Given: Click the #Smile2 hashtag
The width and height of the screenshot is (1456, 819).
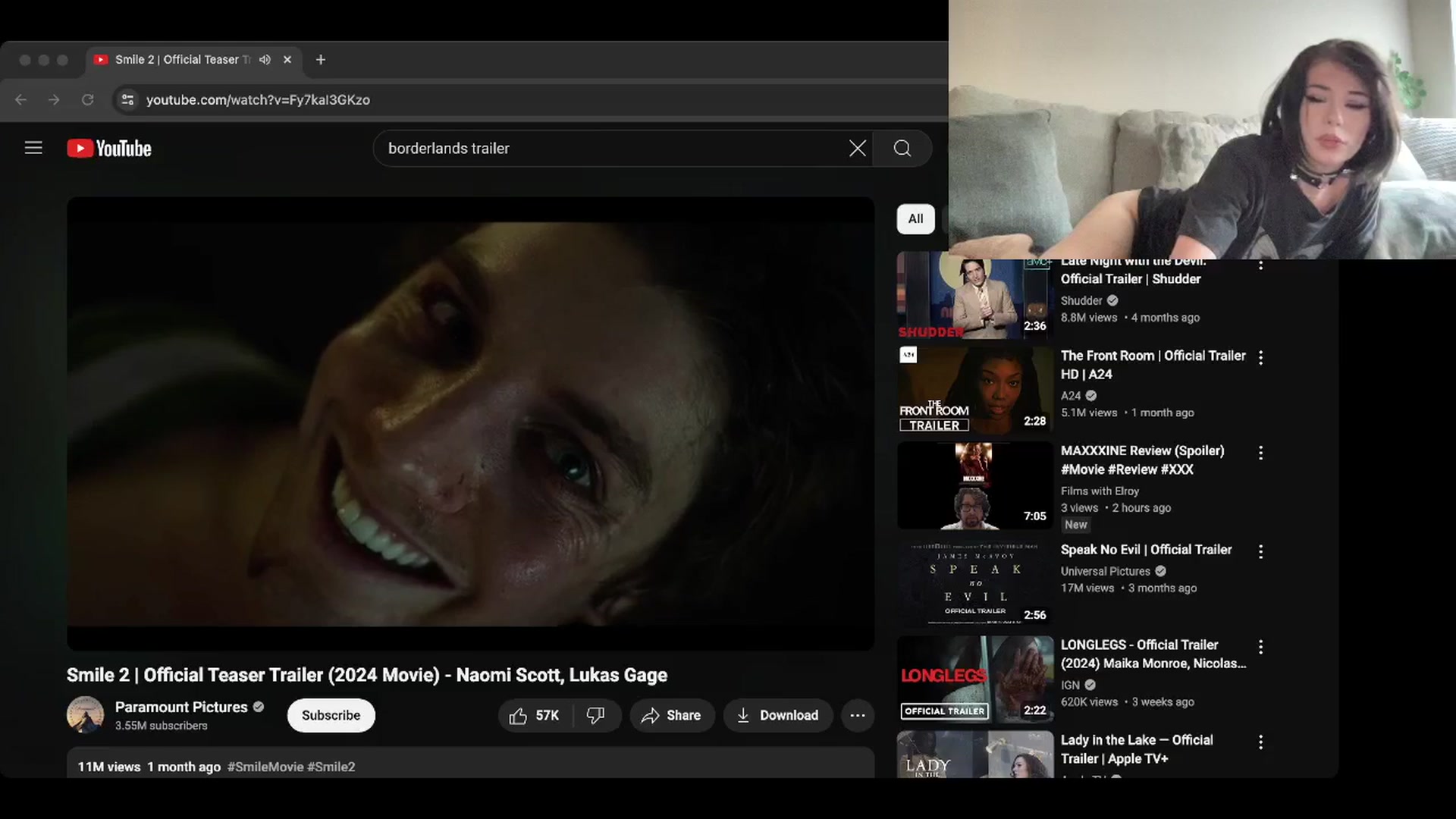Looking at the screenshot, I should [x=331, y=767].
